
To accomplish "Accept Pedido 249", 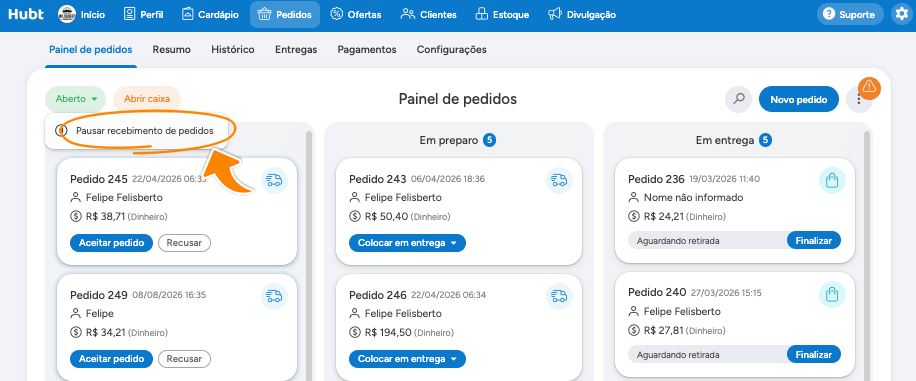I will pyautogui.click(x=111, y=359).
